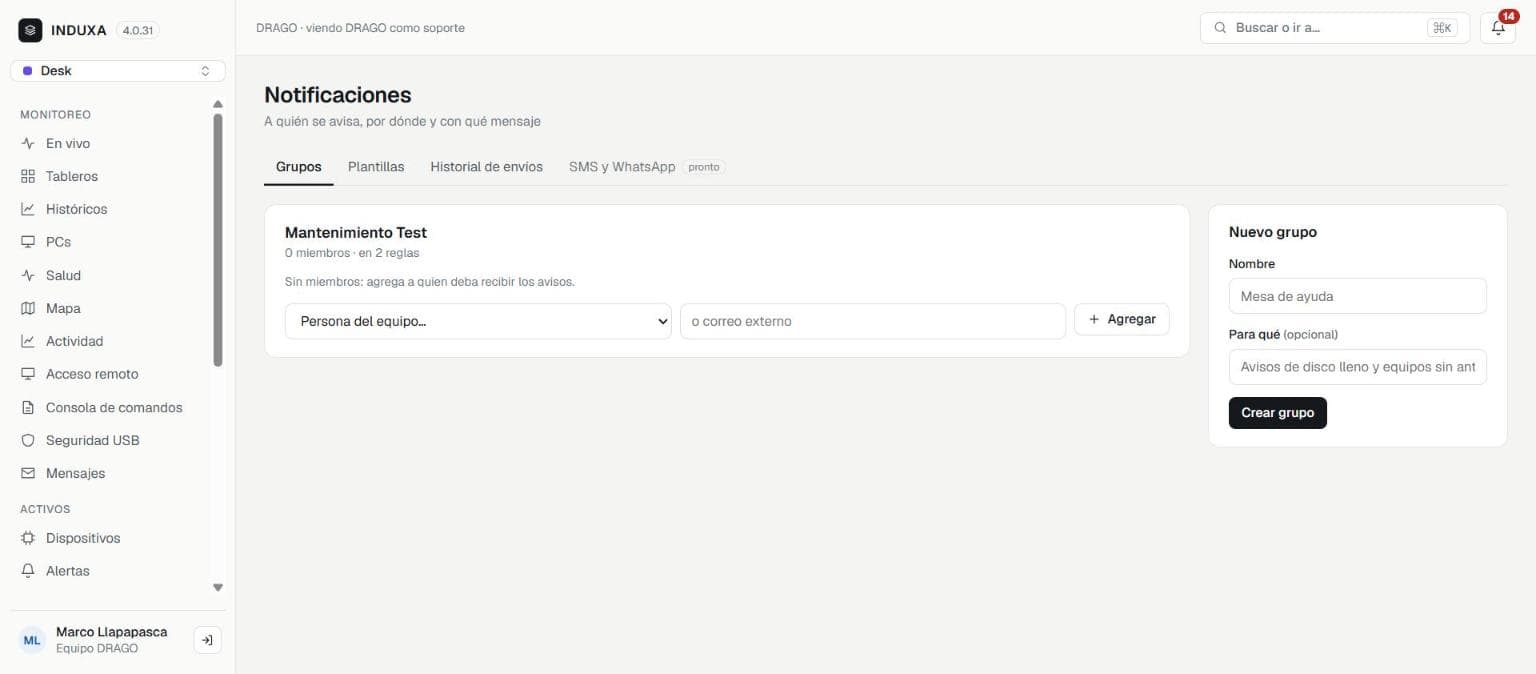This screenshot has height=674, width=1536.
Task: Click the Salud pulse icon
Action: (28, 276)
